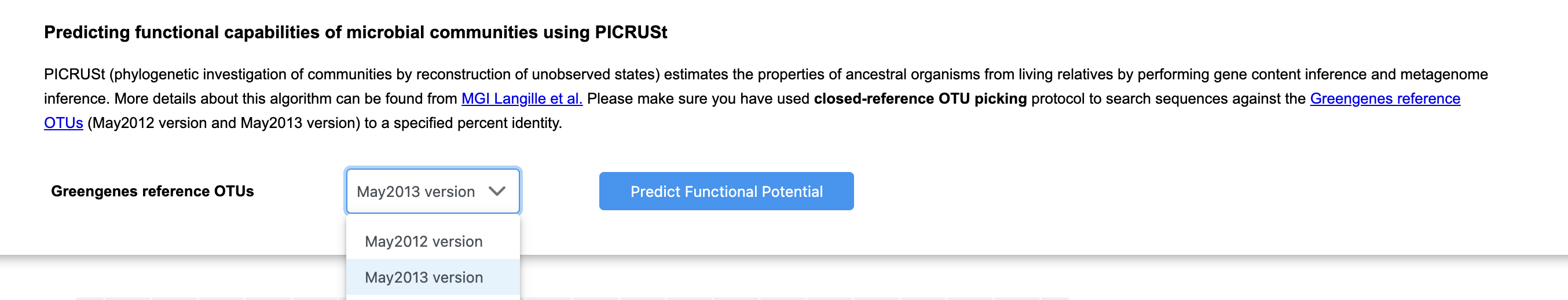Screen dimensions: 1568x300
Task: Click the text 'May2012 version and May2013 version' in paragraph
Action: [x=224, y=123]
